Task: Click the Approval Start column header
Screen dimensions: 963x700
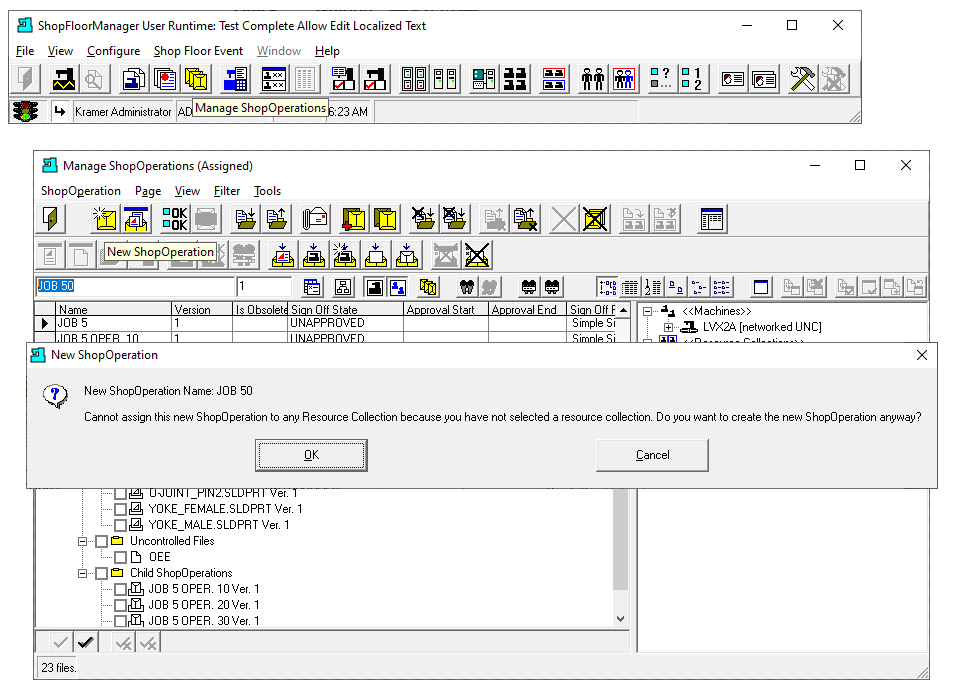Action: (446, 309)
